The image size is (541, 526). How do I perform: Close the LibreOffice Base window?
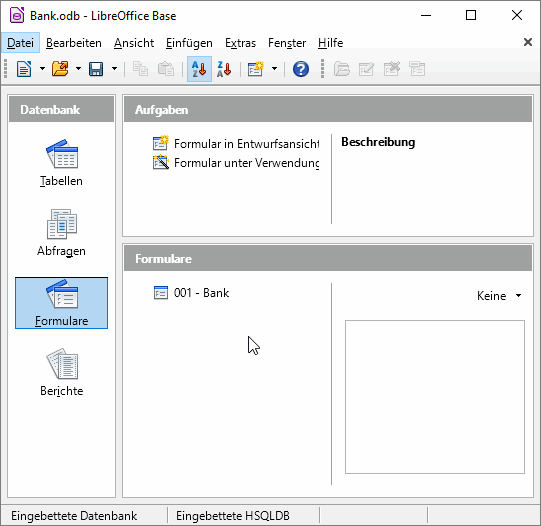coord(517,16)
